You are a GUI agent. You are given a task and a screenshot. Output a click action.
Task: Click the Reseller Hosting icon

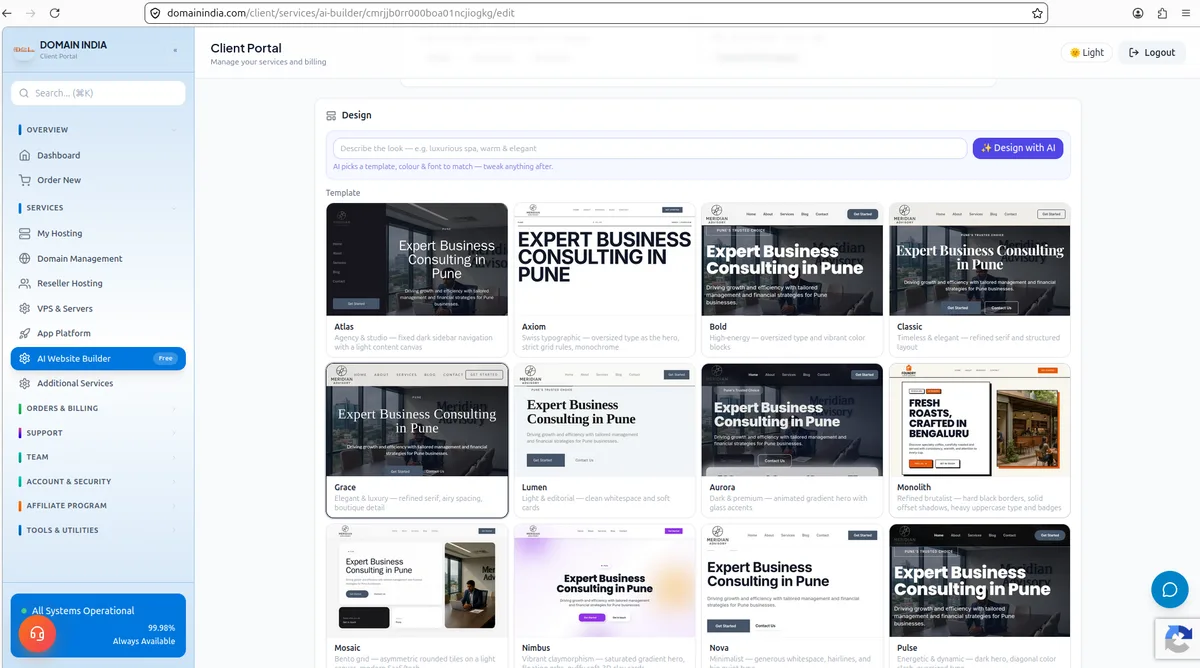(x=25, y=283)
